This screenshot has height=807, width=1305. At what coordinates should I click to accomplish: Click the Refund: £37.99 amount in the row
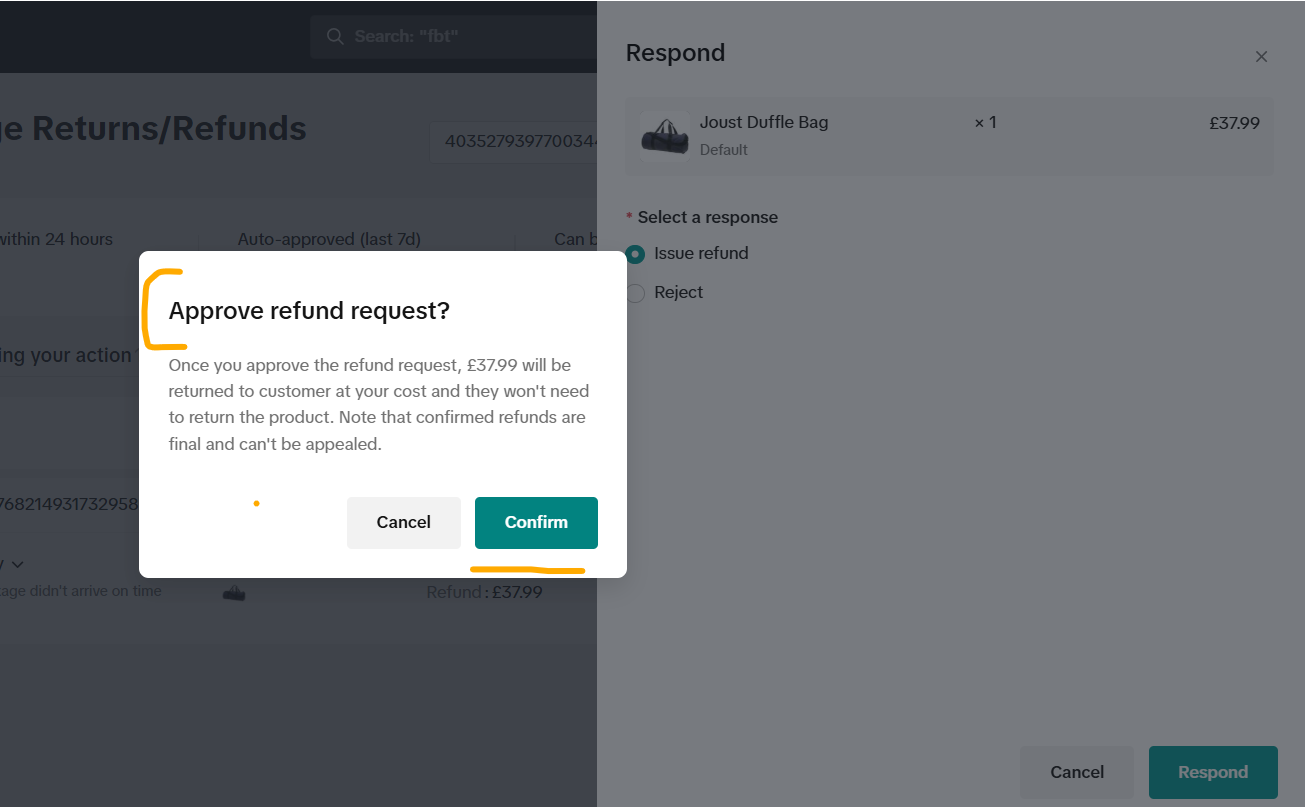click(484, 592)
